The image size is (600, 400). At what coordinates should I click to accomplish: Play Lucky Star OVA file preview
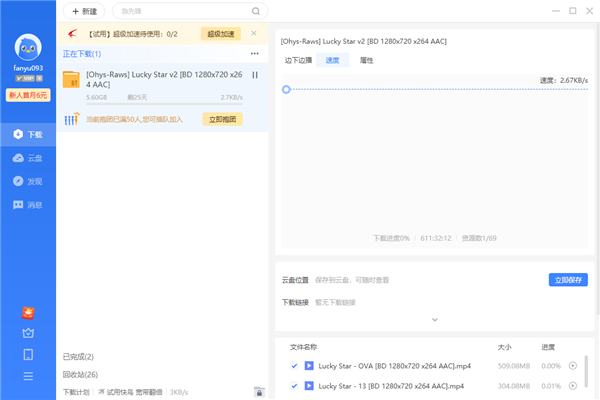pyautogui.click(x=572, y=366)
